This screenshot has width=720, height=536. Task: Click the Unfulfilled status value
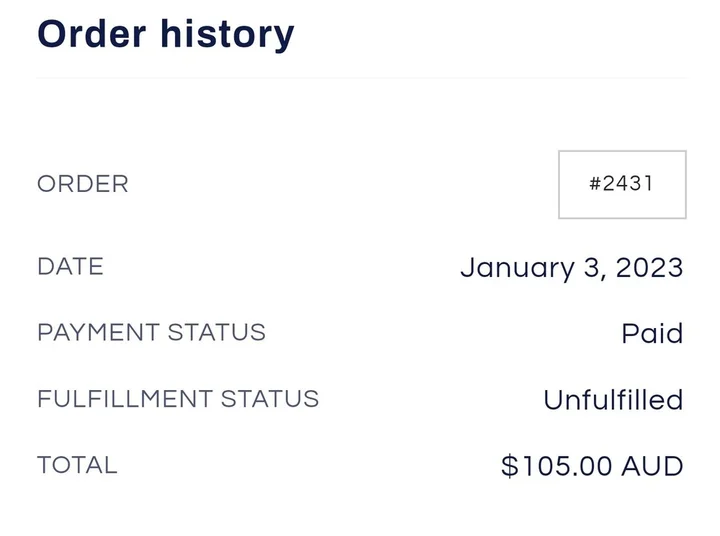point(612,400)
